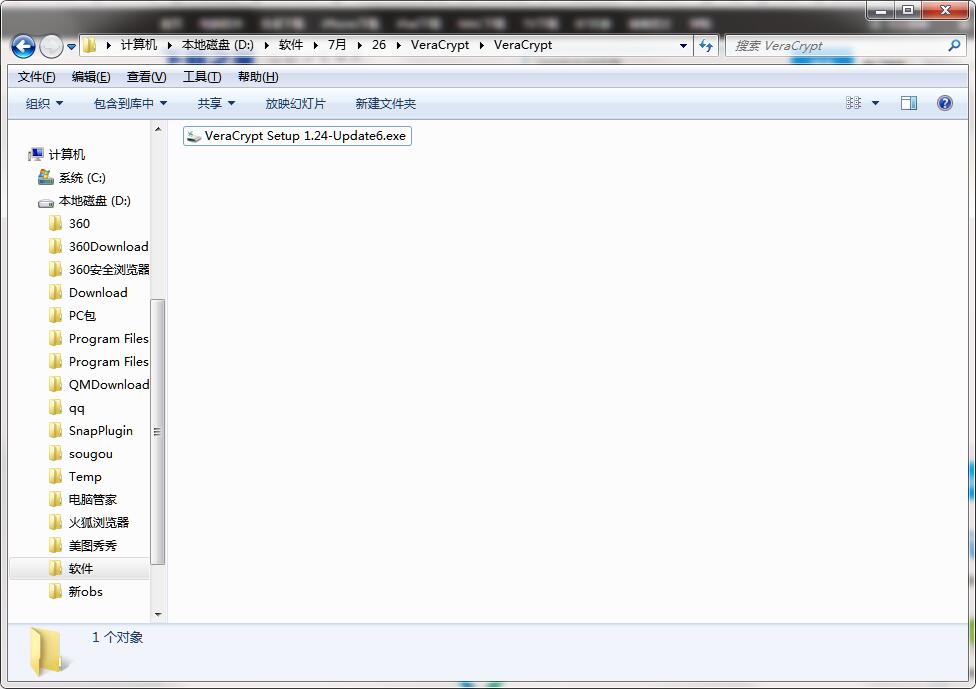Navigate to 26 in the address bar
This screenshot has width=976, height=689.
378,45
